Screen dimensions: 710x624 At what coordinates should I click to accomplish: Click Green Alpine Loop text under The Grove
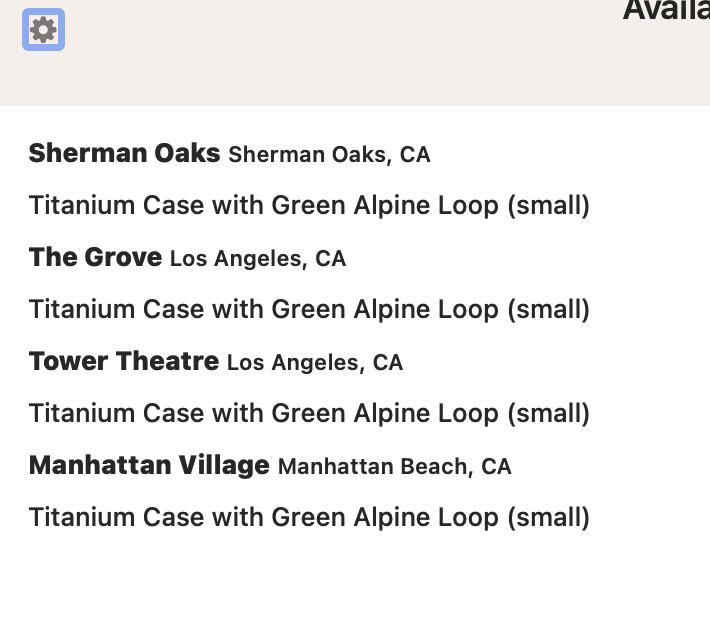385,310
